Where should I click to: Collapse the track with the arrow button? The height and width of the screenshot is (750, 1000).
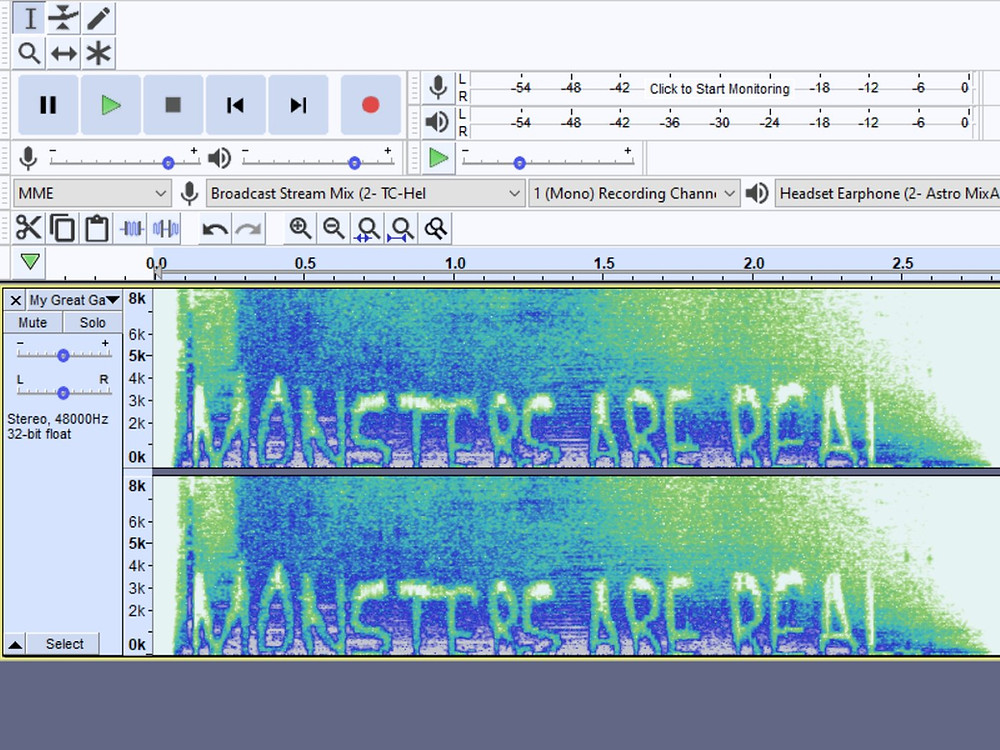click(15, 644)
